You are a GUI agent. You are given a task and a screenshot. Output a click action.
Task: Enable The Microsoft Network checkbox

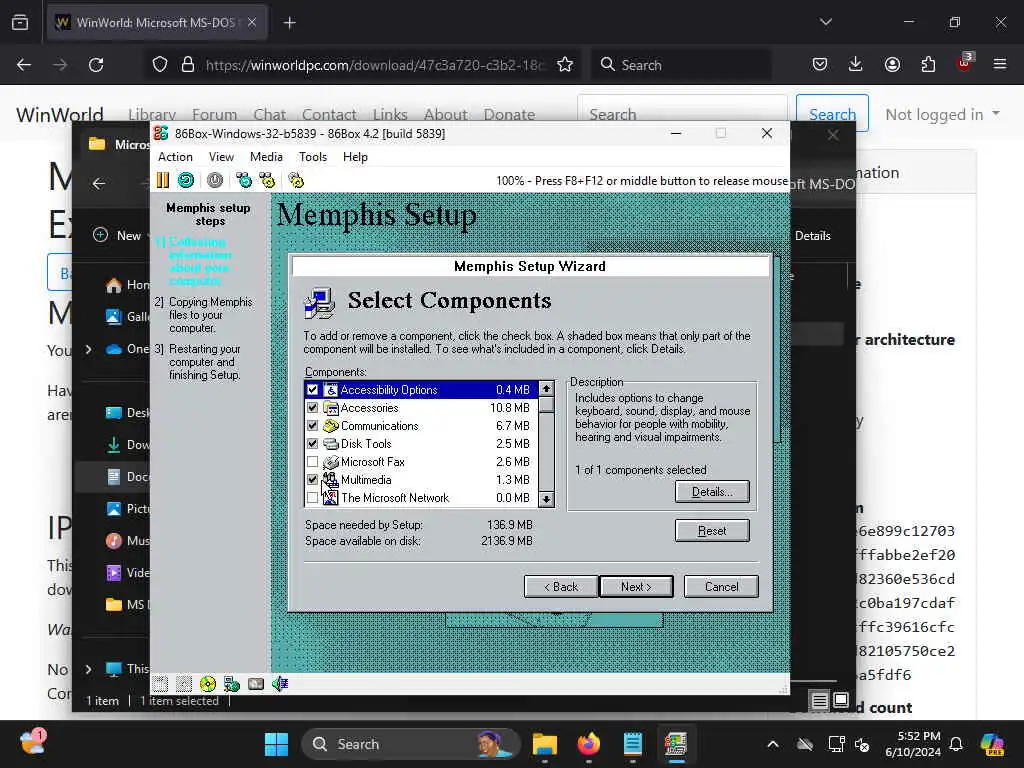[312, 498]
